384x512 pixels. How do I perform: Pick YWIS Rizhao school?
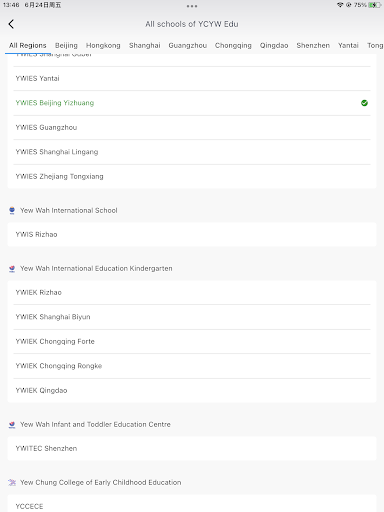click(x=192, y=234)
